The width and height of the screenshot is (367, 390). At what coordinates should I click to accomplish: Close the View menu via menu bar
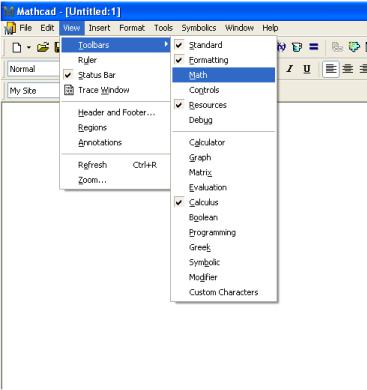pyautogui.click(x=72, y=28)
